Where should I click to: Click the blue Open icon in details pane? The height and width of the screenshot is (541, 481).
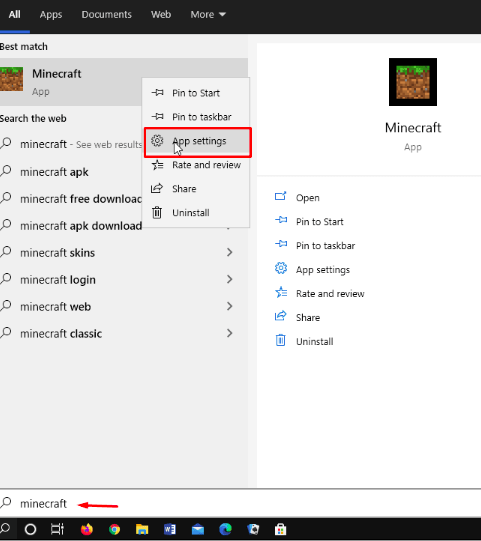coord(281,196)
